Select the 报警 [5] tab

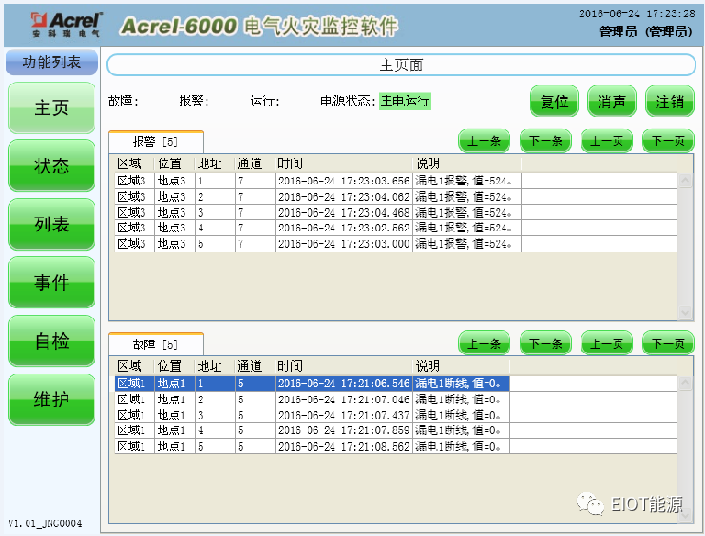point(156,142)
